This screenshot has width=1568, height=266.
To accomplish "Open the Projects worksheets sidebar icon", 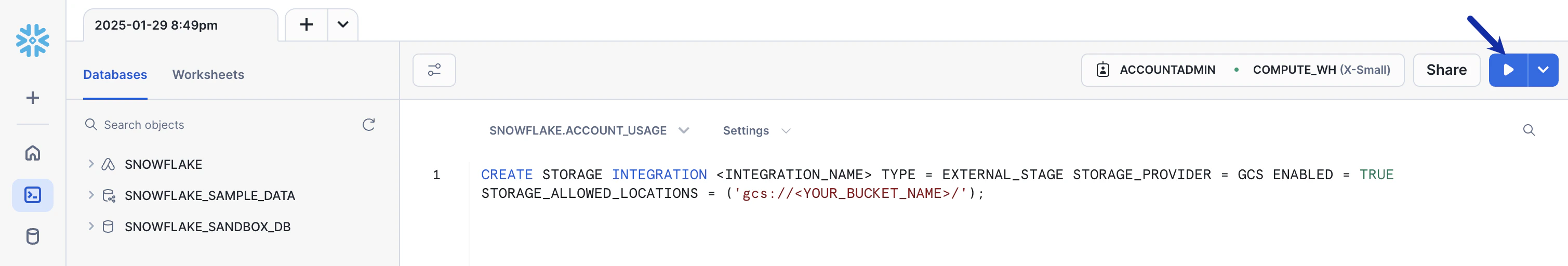I will pyautogui.click(x=32, y=195).
